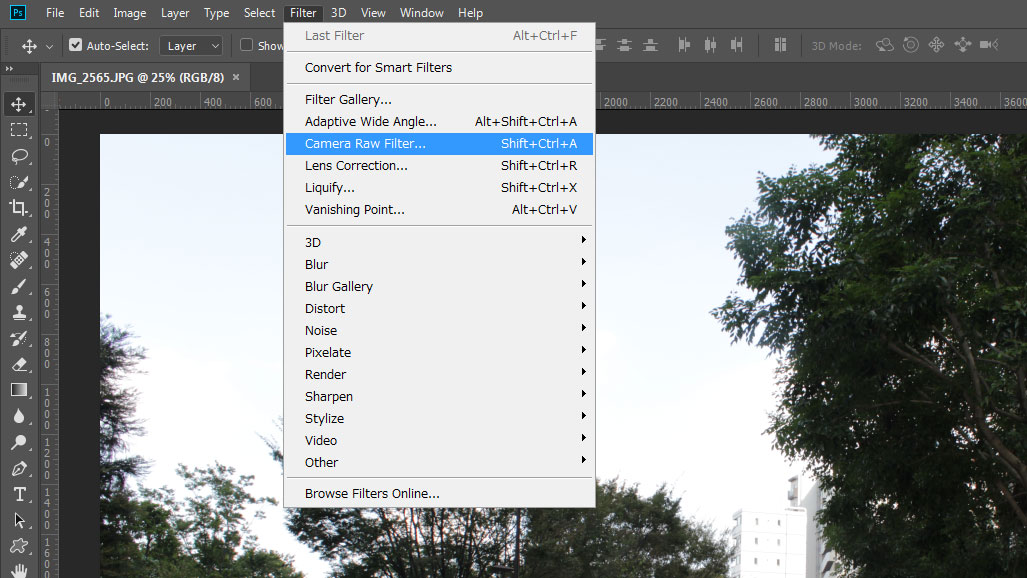1027x578 pixels.
Task: Open Move tool preset picker arrow
Action: click(49, 47)
